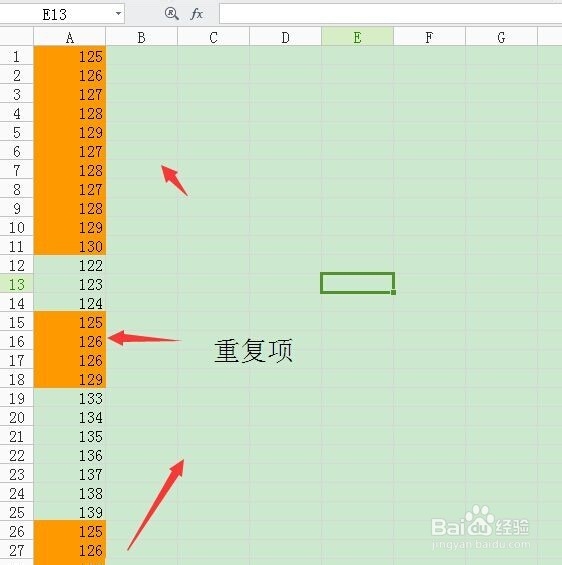Viewport: 562px width, 565px height.
Task: Click cell A27 with value 126
Action: [70, 550]
